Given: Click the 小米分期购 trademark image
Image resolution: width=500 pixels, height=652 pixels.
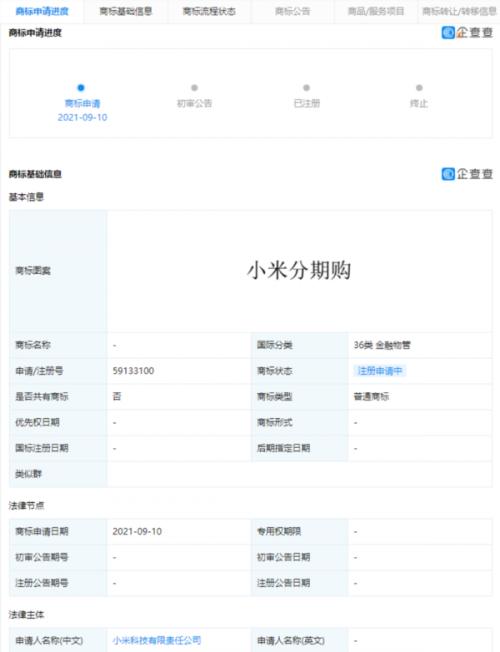Looking at the screenshot, I should pos(299,270).
